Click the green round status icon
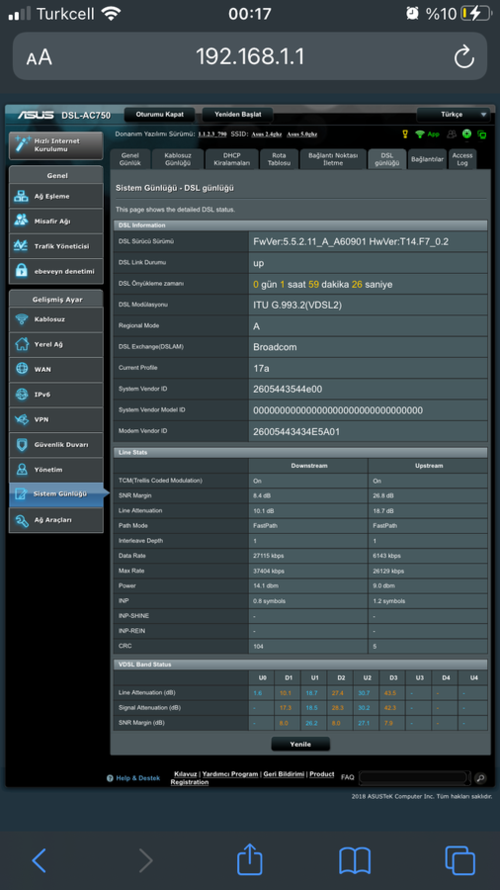The image size is (500, 890). tap(467, 134)
